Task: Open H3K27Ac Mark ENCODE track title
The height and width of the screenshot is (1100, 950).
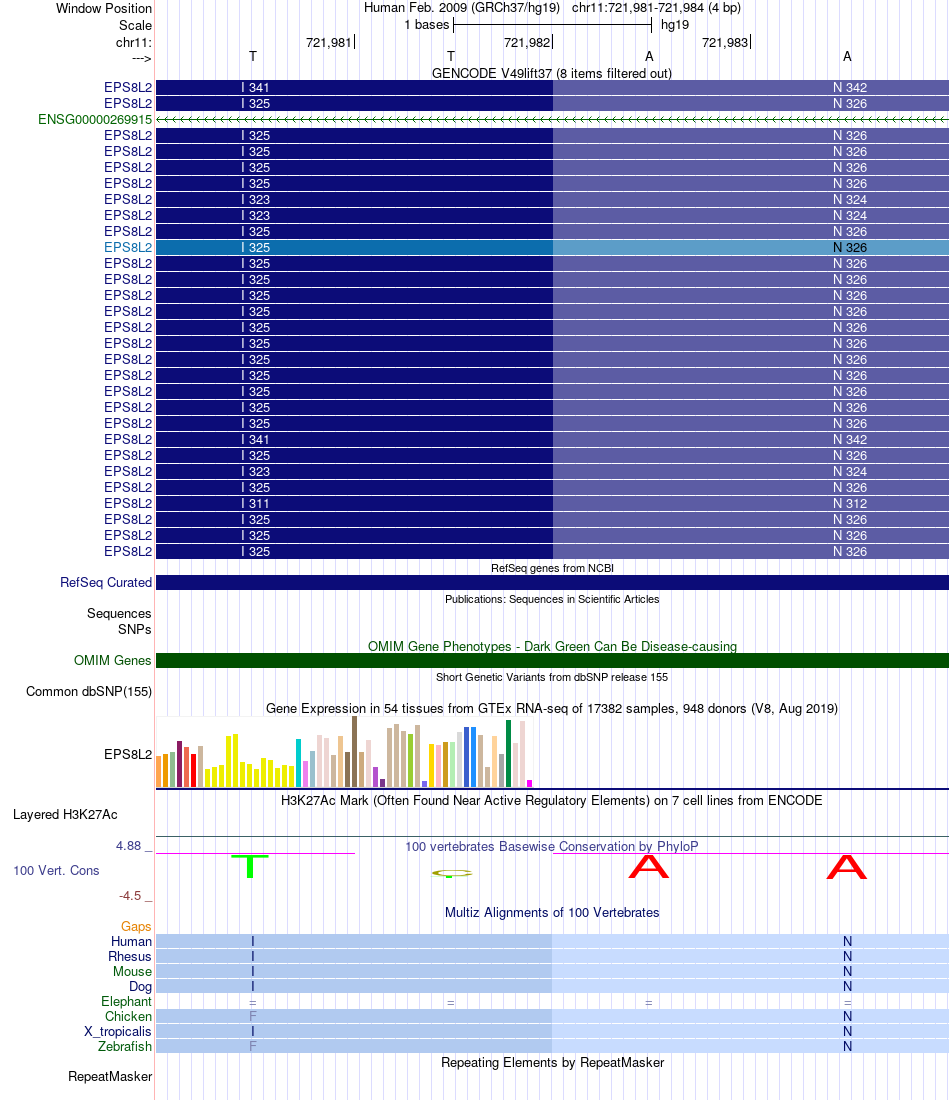Action: click(551, 800)
